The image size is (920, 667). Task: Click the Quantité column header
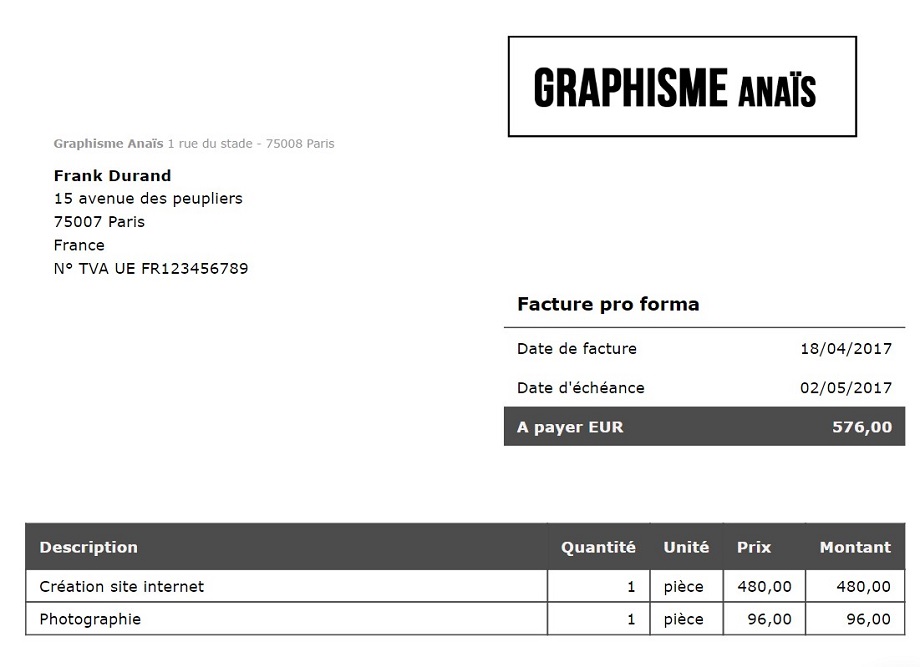click(598, 547)
